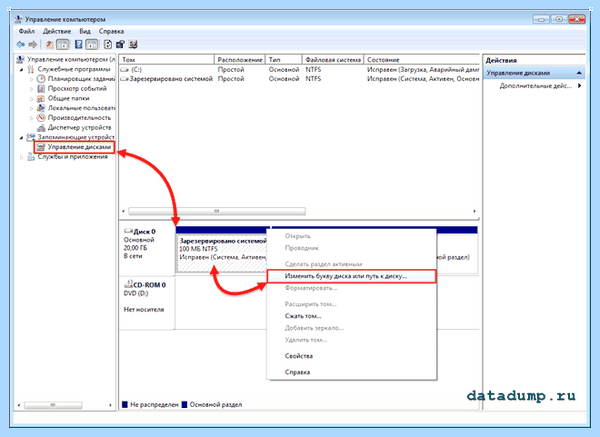Image resolution: width=600 pixels, height=437 pixels.
Task: Sort by the Состояние column header
Action: pos(422,60)
